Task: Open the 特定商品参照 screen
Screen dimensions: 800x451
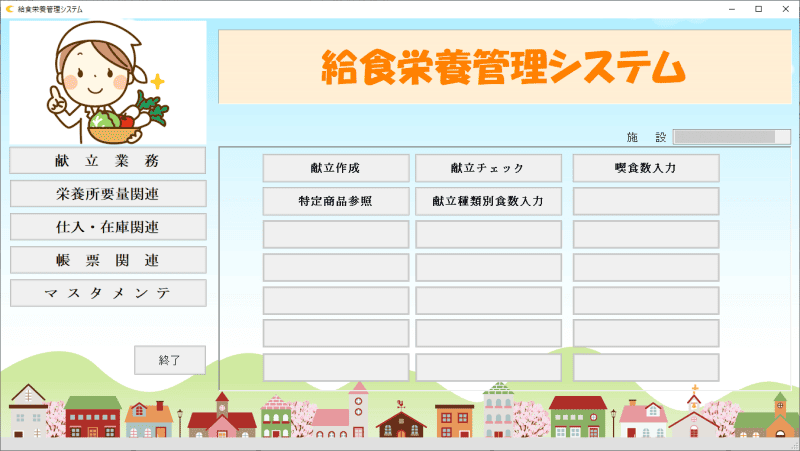Action: (x=336, y=201)
